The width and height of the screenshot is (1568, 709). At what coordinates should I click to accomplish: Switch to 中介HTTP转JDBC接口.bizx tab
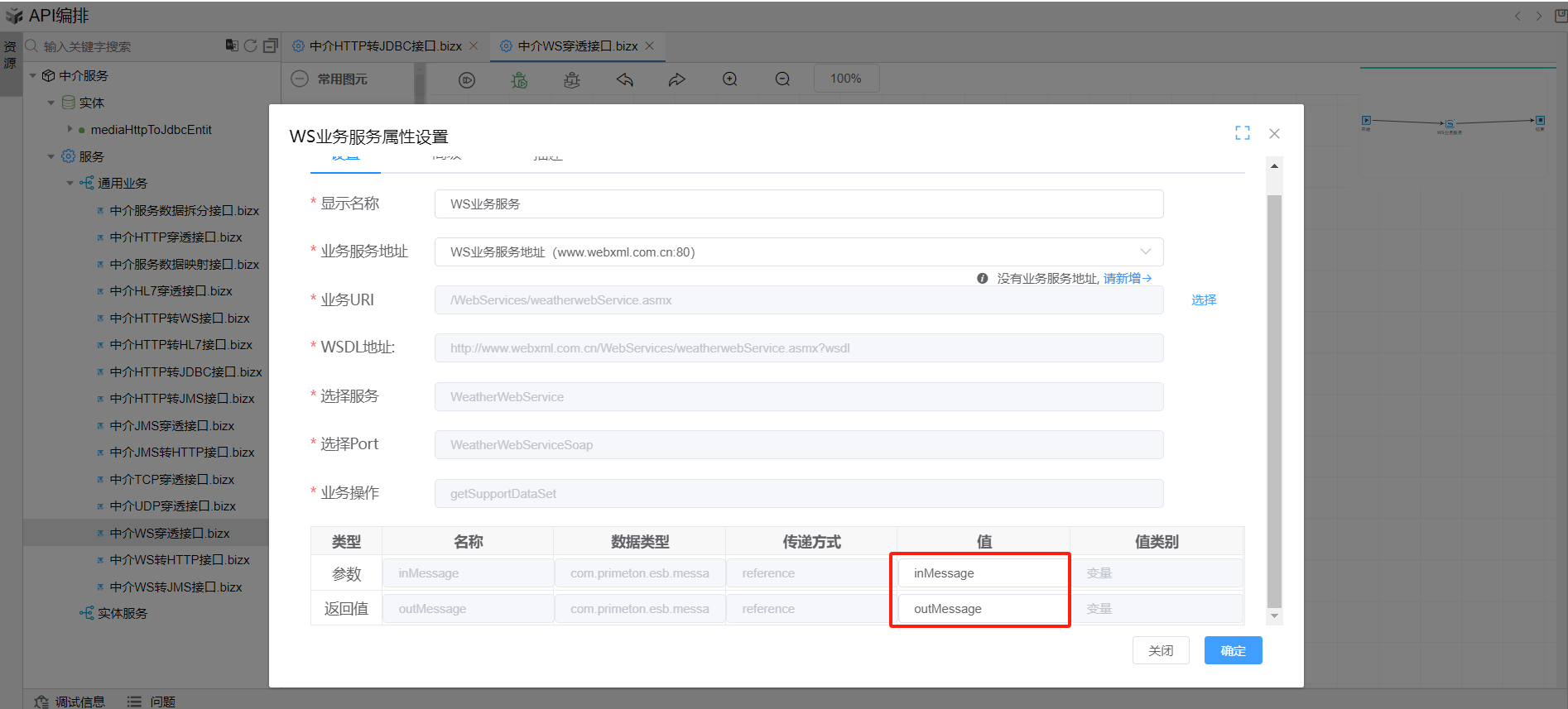385,46
